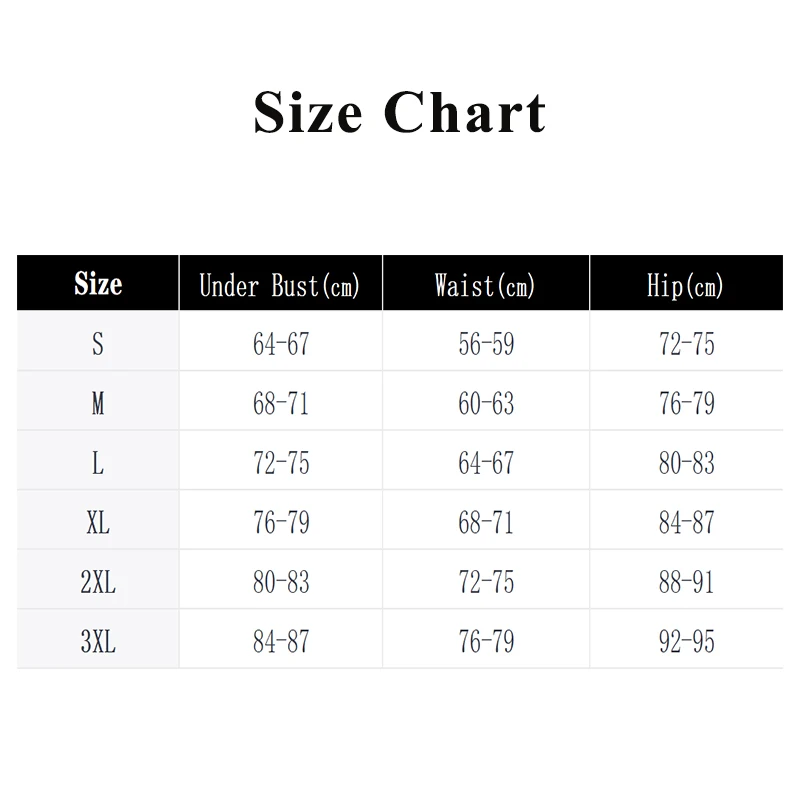This screenshot has height=800, width=800.
Task: Click the Hip(cm) column header
Action: [x=685, y=286]
